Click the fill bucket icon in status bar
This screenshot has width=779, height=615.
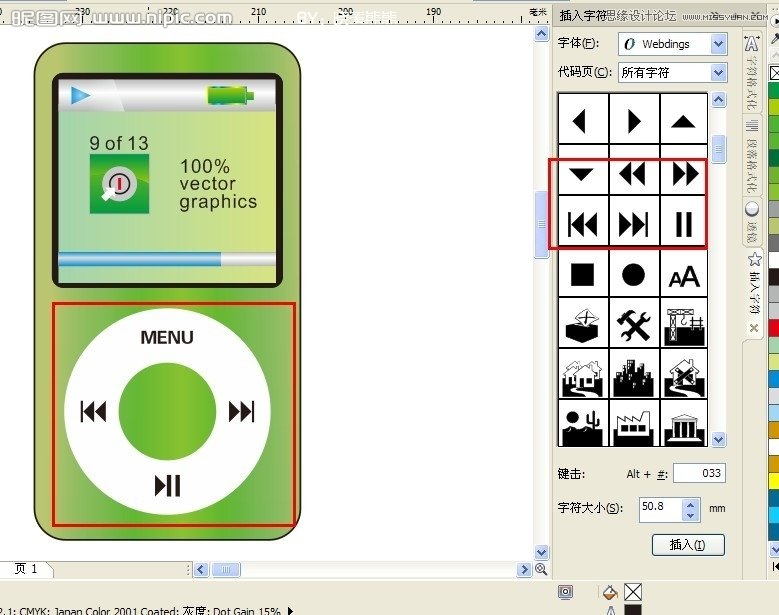point(610,592)
